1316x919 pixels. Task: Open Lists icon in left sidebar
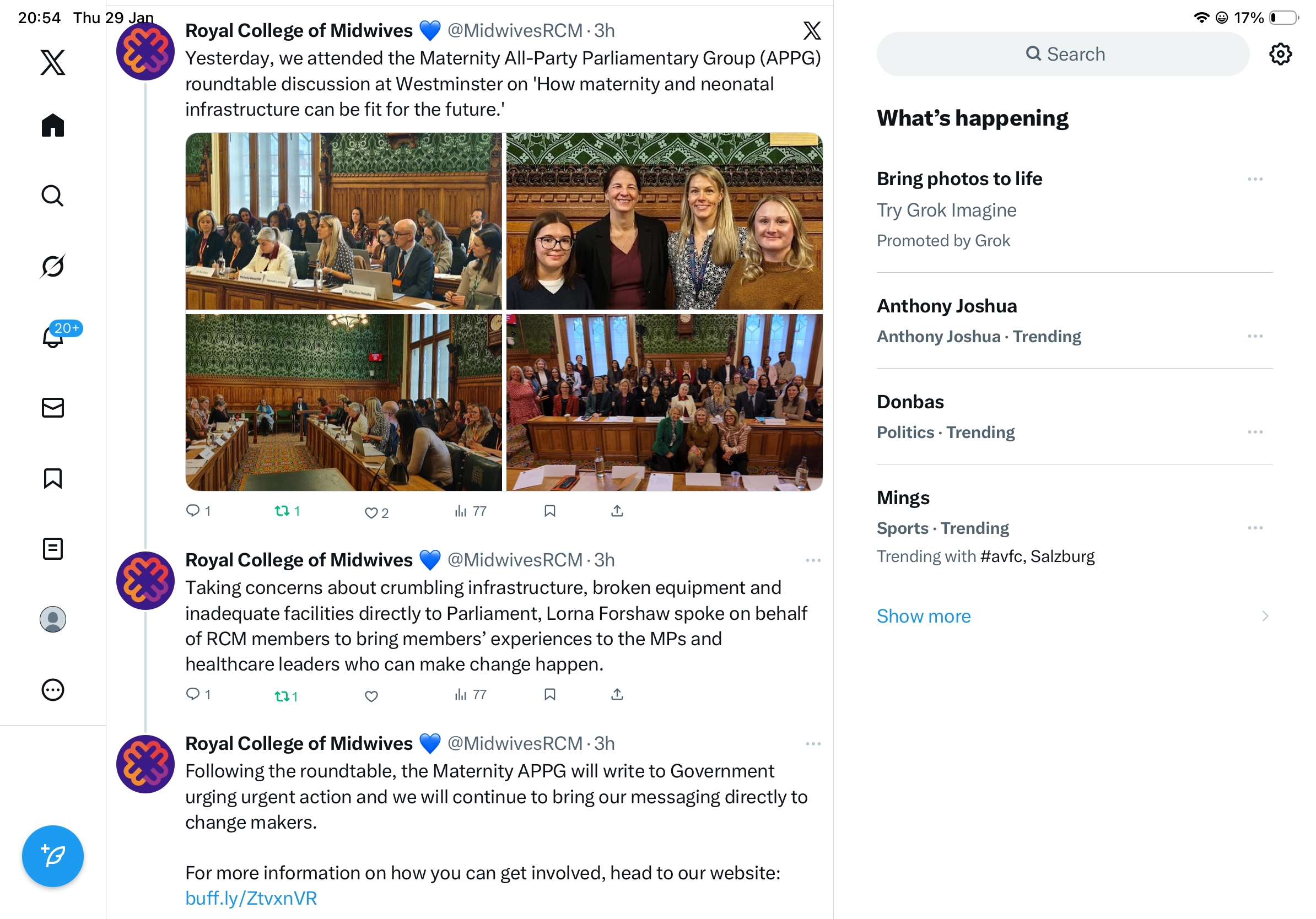pyautogui.click(x=53, y=548)
